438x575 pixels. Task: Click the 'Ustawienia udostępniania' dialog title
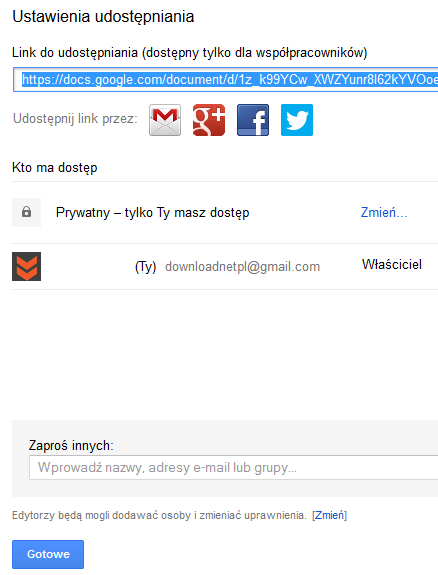[103, 17]
